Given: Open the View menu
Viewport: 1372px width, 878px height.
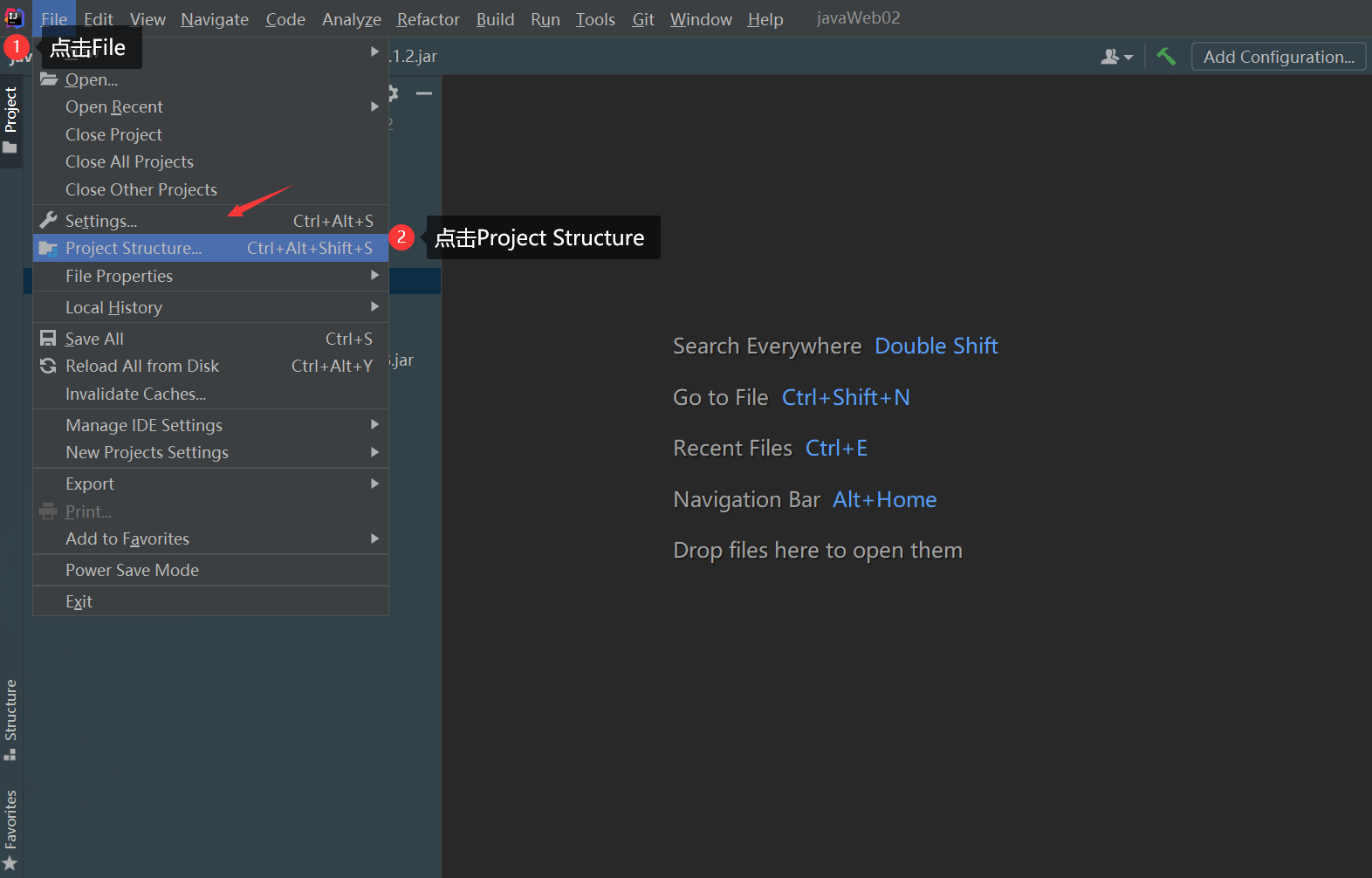Looking at the screenshot, I should (x=147, y=19).
